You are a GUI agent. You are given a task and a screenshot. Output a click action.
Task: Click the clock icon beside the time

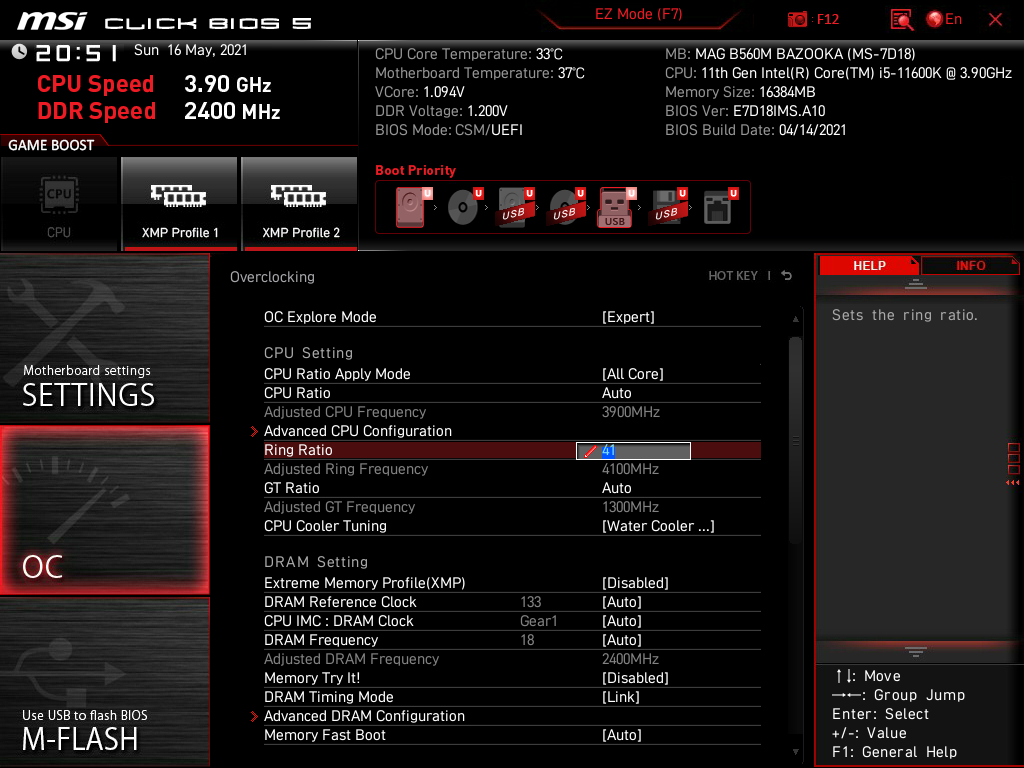pyautogui.click(x=20, y=51)
